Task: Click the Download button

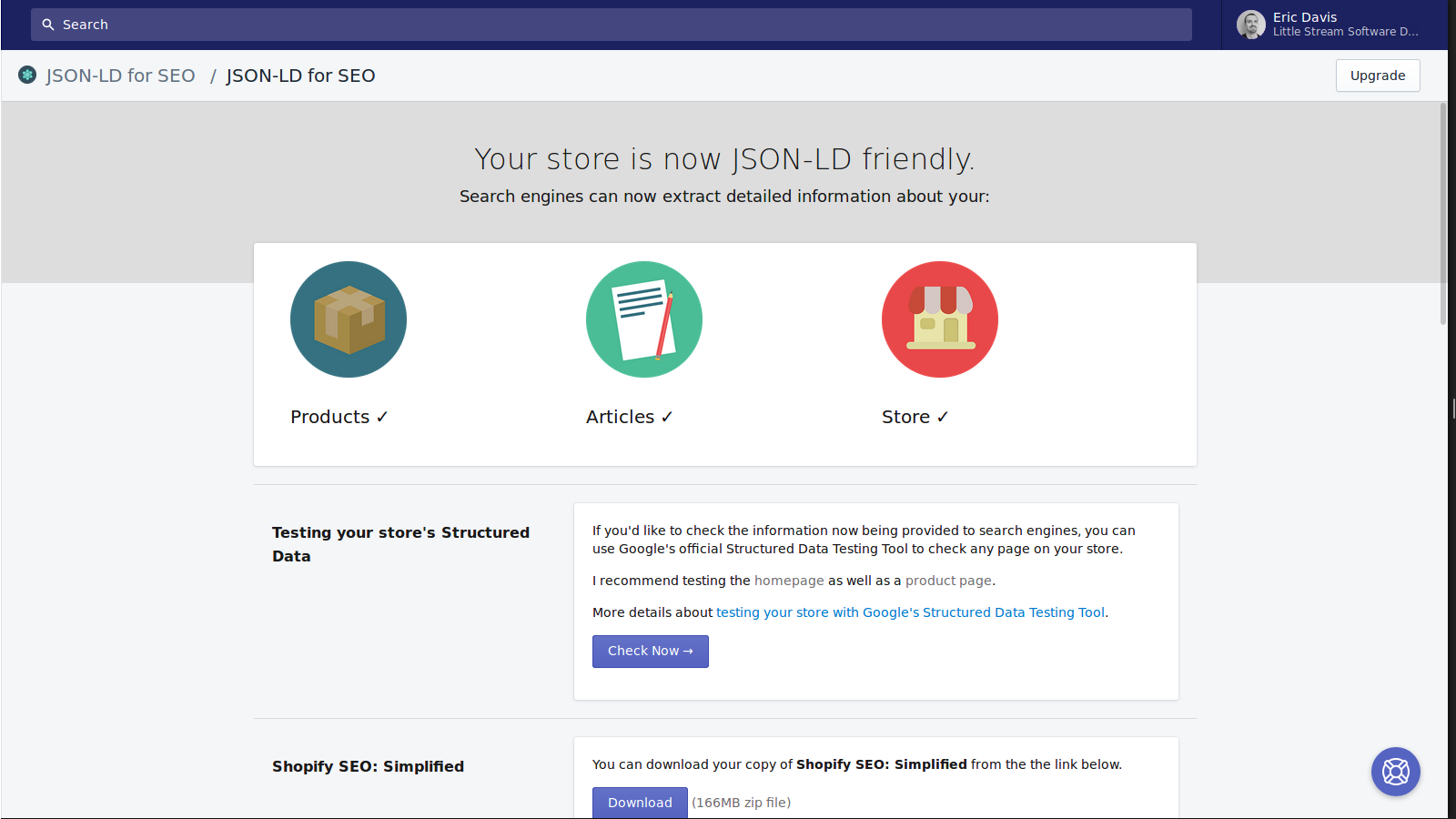Action: coord(640,803)
